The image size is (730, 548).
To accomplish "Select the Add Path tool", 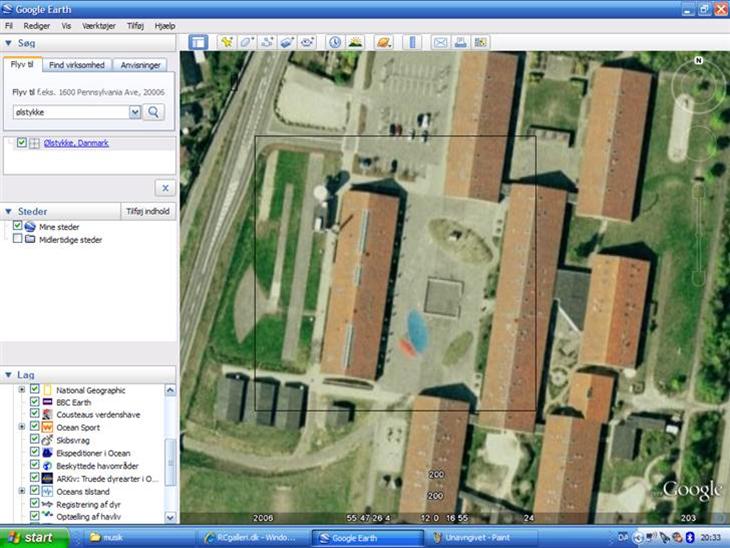I will [267, 42].
